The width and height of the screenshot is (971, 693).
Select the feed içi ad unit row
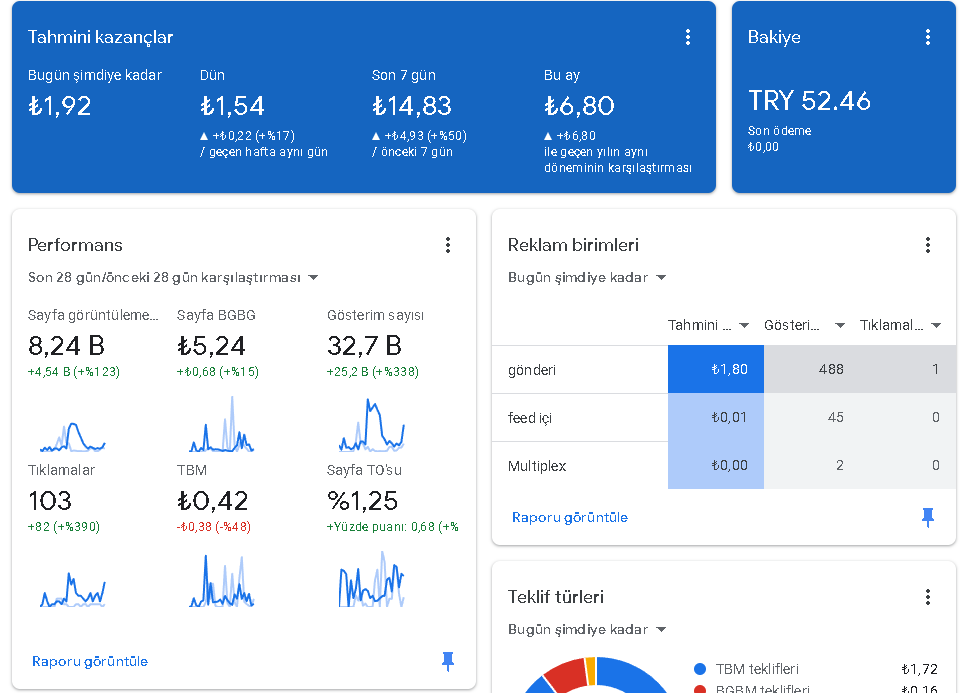tap(724, 417)
